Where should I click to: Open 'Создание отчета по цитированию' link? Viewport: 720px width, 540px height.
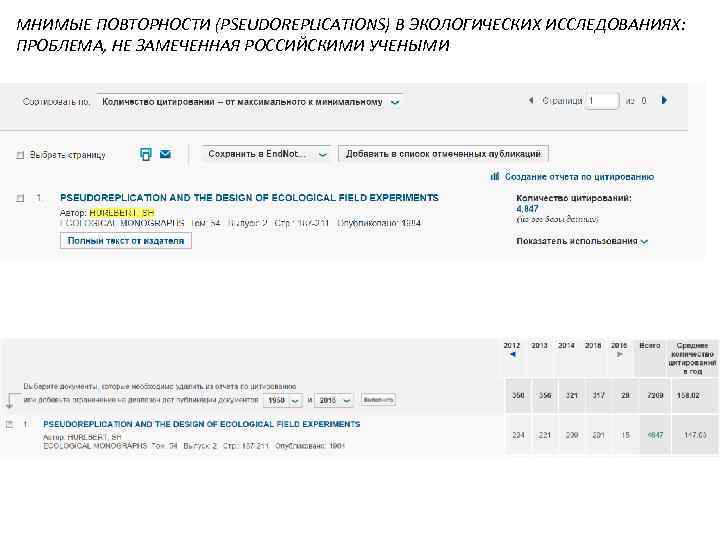click(579, 177)
